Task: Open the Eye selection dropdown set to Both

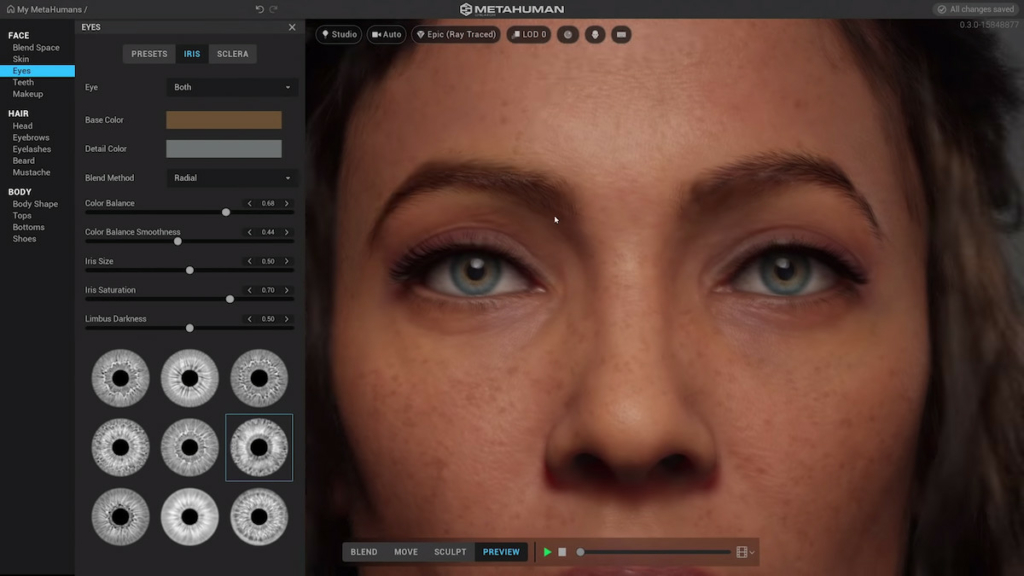Action: coord(231,87)
